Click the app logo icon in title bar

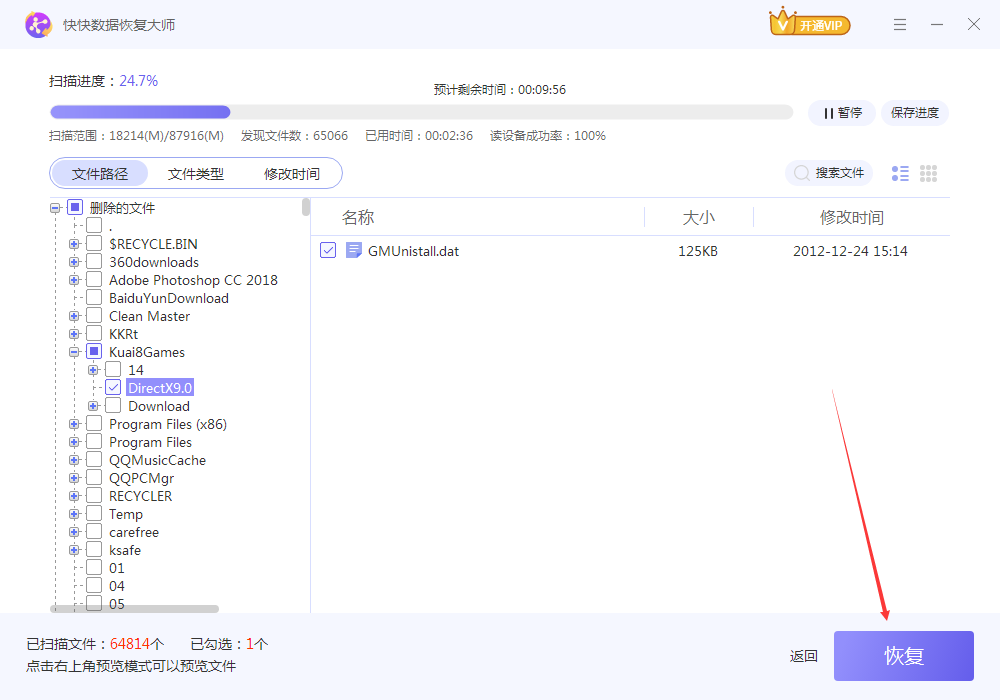(38, 25)
